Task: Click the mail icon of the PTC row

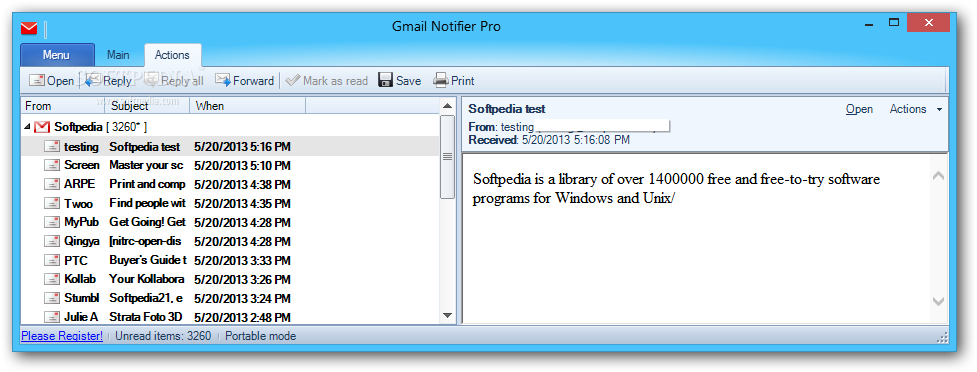Action: pos(52,260)
